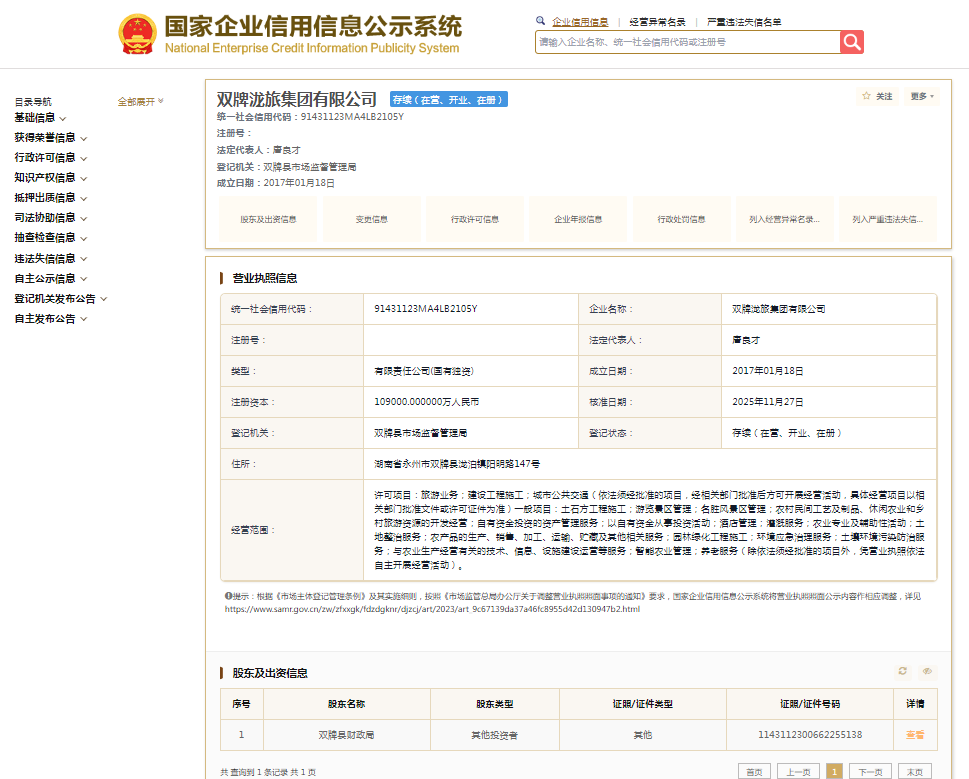Screen dimensions: 969x779
Task: Expand 自主发布公告 in sidebar
Action: [x=51, y=319]
